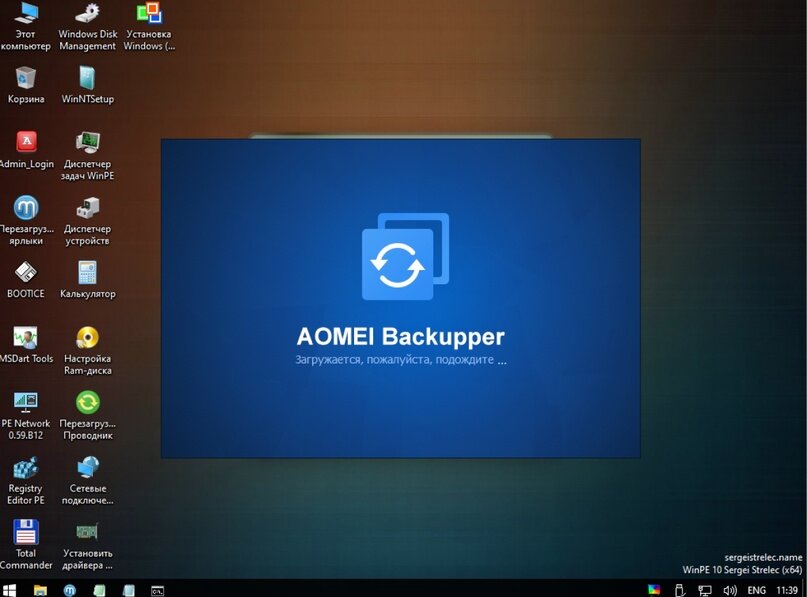Open the command prompt taskbar icon
Screen dimensions: 807x597
pos(157,590)
